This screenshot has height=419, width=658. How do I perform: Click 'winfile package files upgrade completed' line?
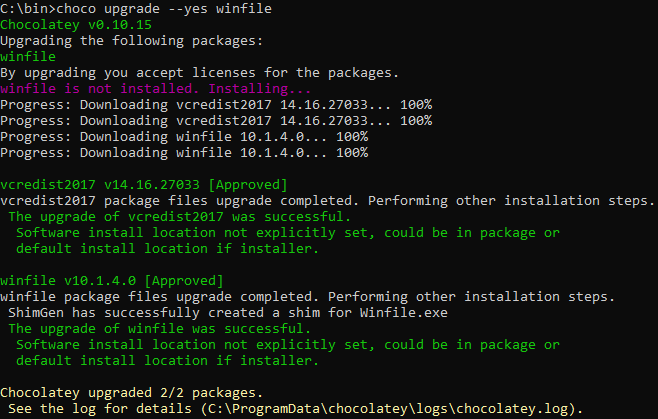308,296
